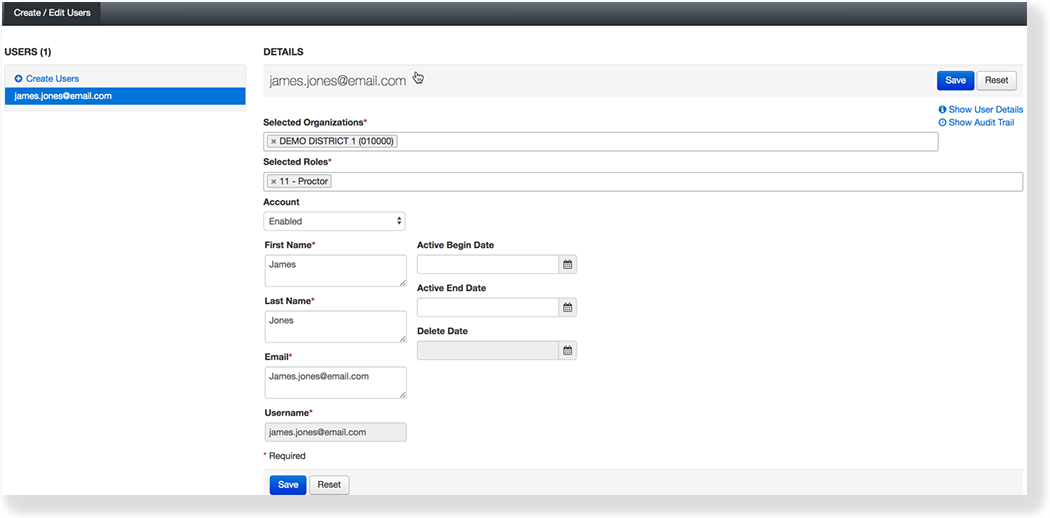Select the Create / Edit Users tab
1050x518 pixels.
click(52, 13)
